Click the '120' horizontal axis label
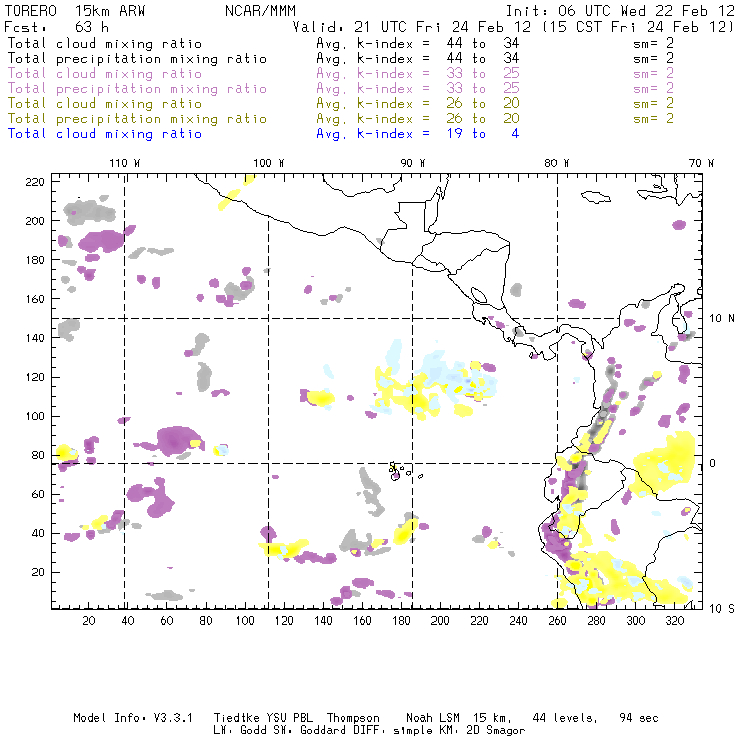This screenshot has width=740, height=740. [284, 621]
